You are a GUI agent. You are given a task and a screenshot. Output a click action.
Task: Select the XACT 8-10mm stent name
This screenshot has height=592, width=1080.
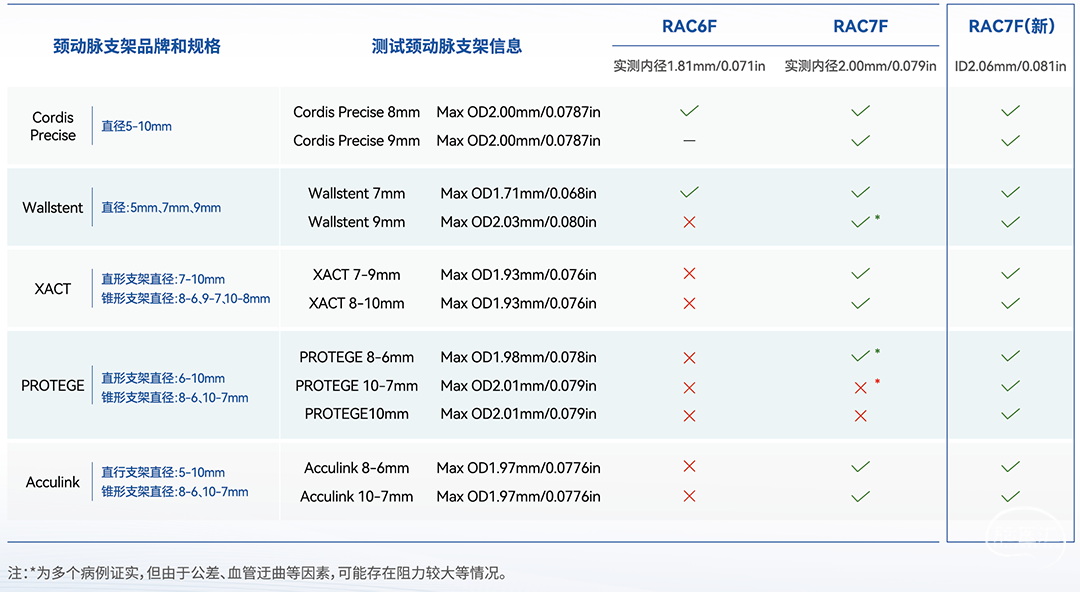pos(356,303)
